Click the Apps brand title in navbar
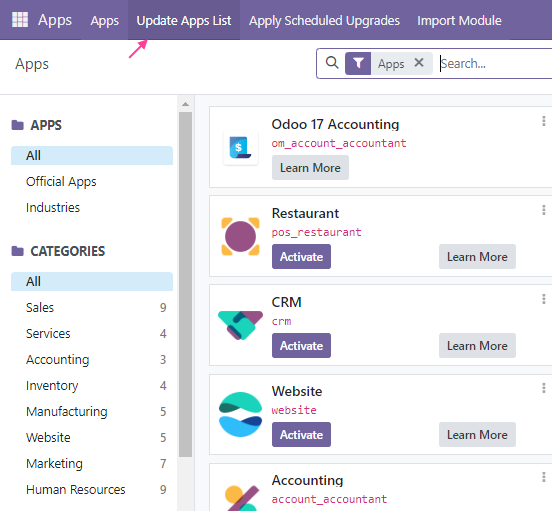This screenshot has height=511, width=552. coord(55,20)
